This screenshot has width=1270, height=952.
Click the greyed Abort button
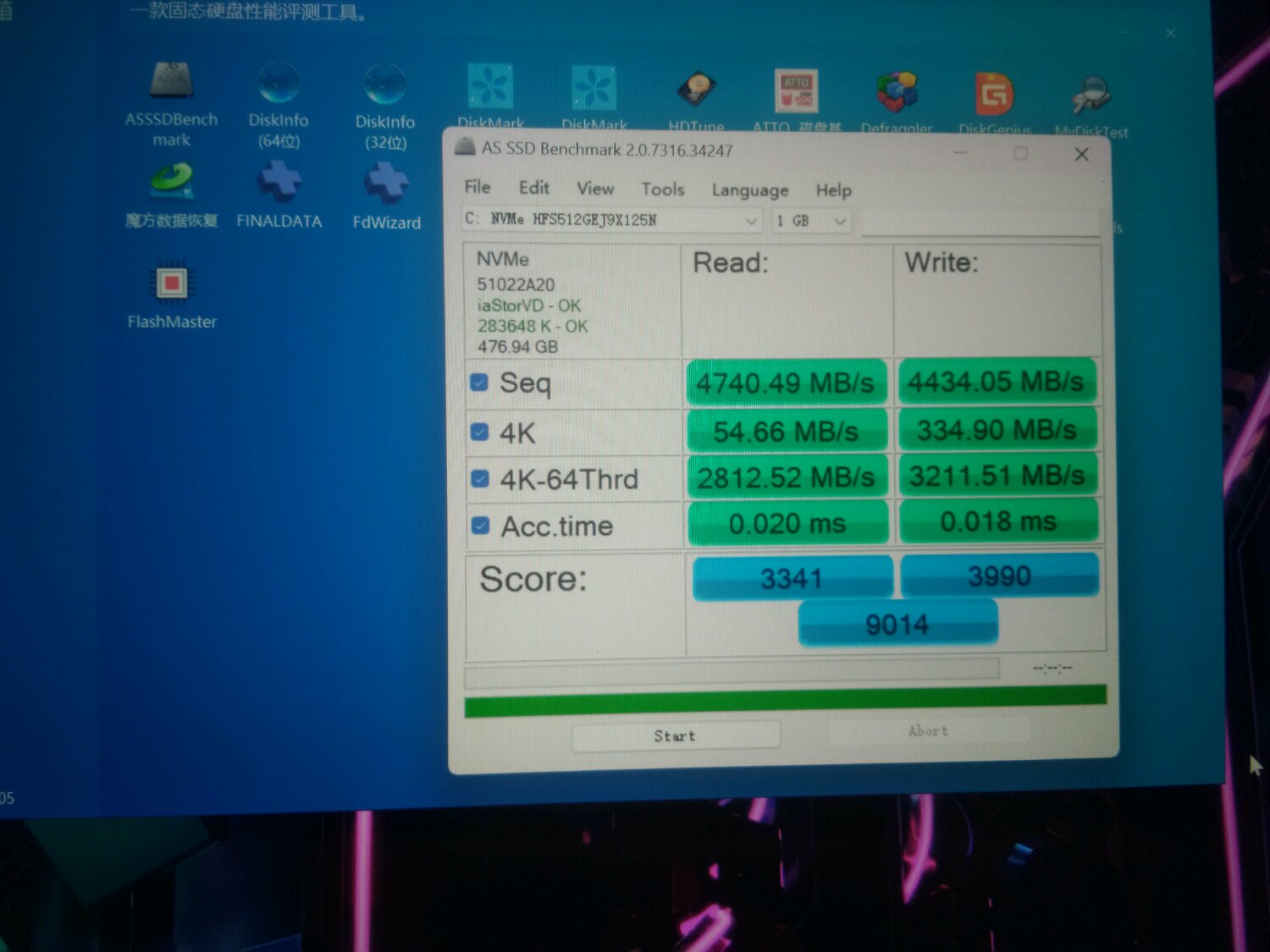click(929, 731)
